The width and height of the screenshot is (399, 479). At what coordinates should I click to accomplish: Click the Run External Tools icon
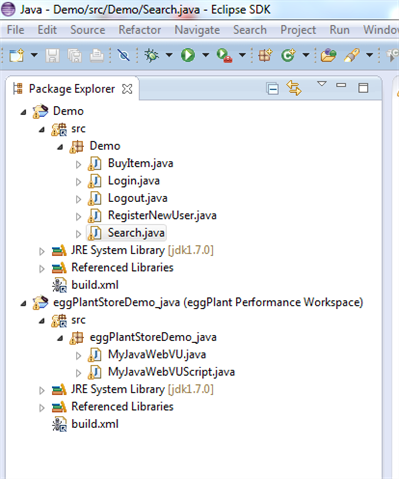(x=224, y=55)
